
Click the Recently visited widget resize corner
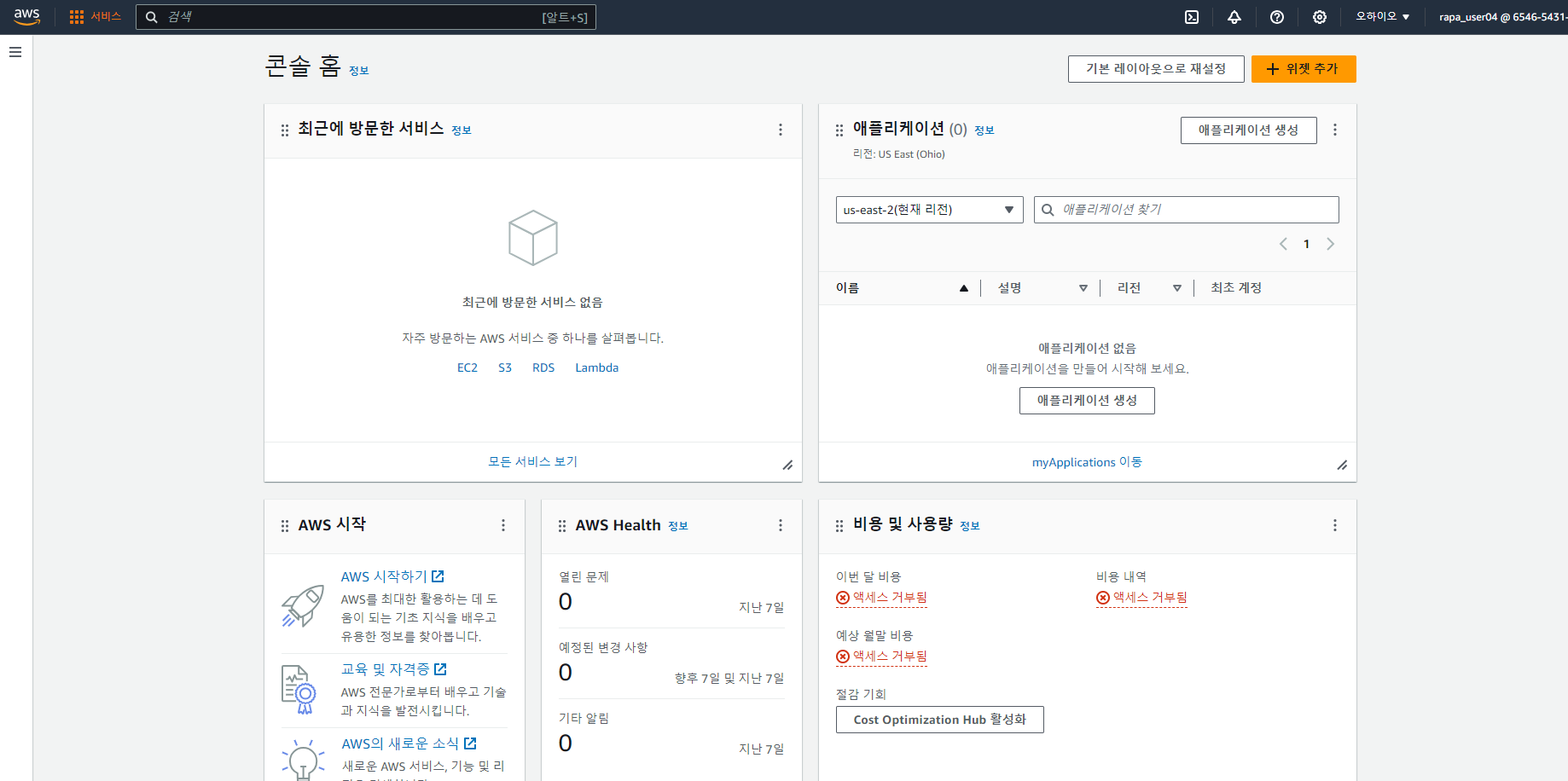pyautogui.click(x=787, y=466)
